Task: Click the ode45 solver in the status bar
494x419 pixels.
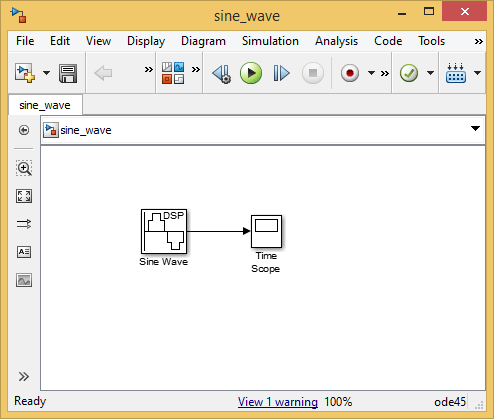Action: coord(450,402)
